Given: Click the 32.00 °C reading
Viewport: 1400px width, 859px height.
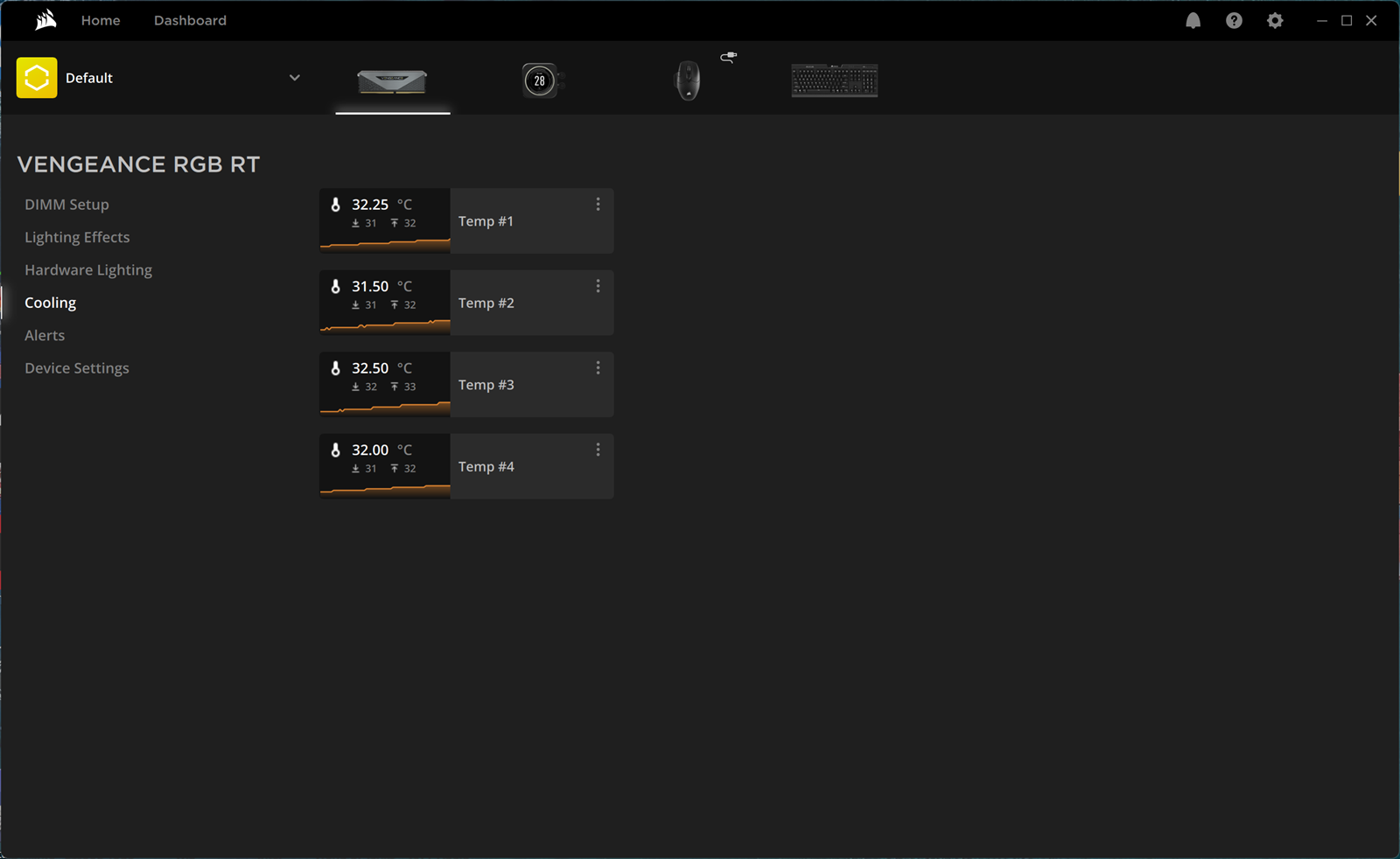Looking at the screenshot, I should [381, 450].
